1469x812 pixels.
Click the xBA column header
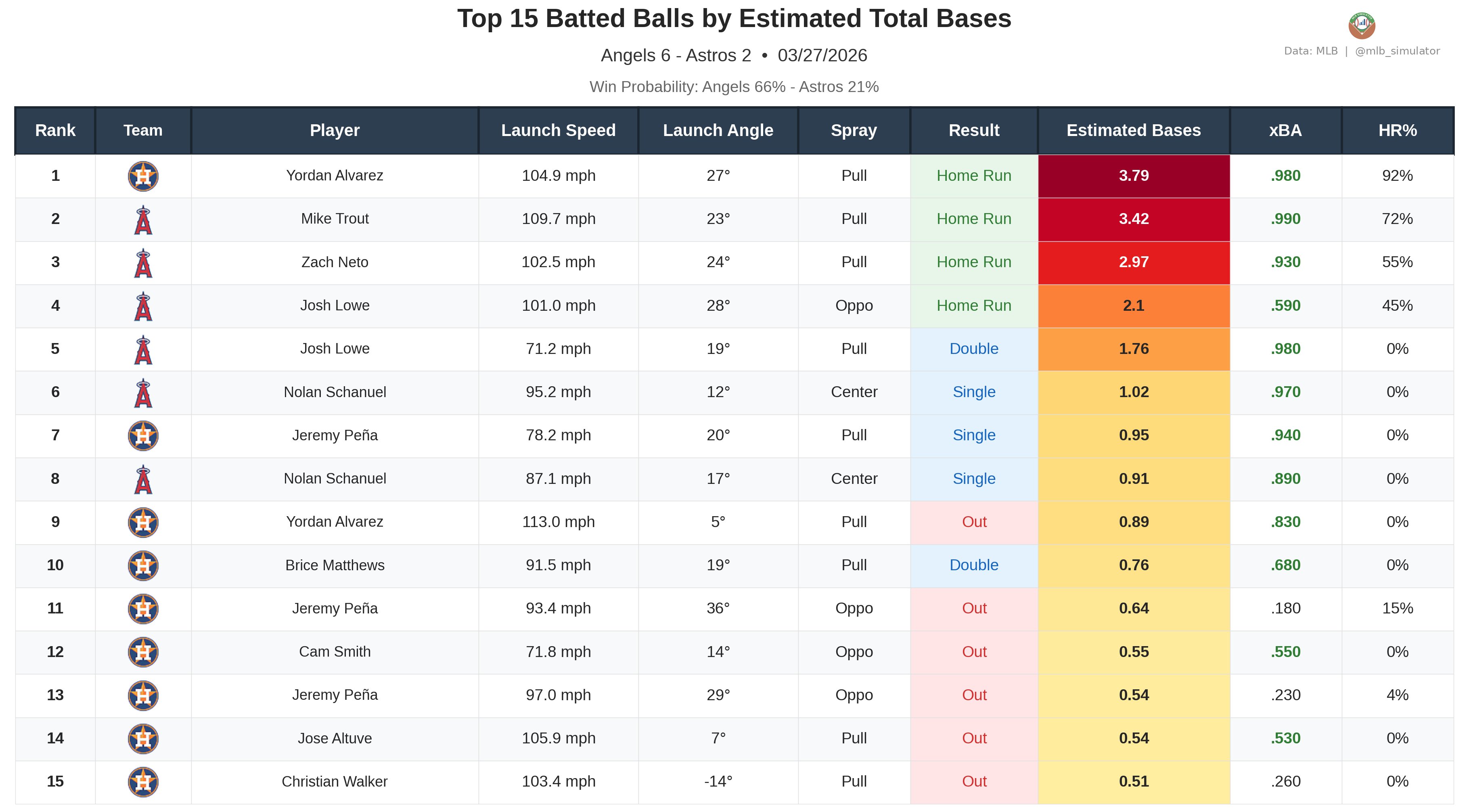point(1285,131)
